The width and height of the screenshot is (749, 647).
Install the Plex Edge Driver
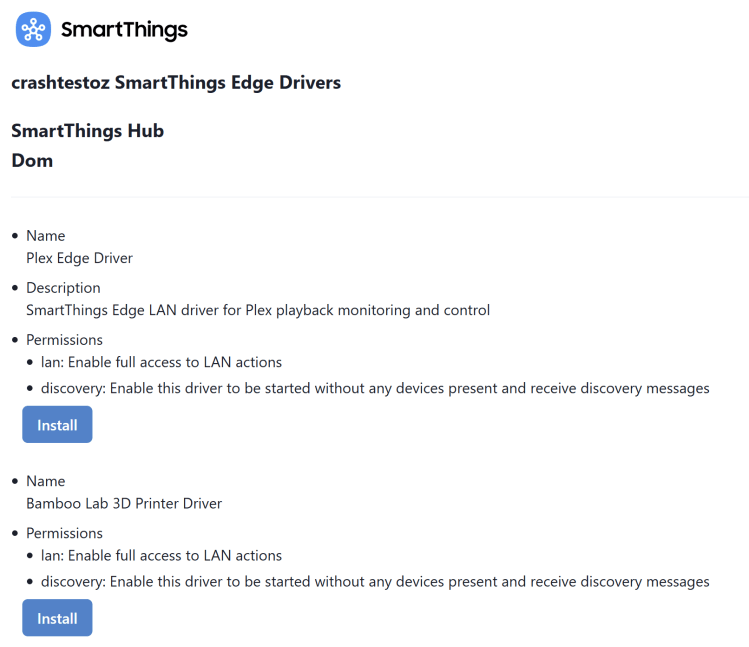pyautogui.click(x=57, y=425)
